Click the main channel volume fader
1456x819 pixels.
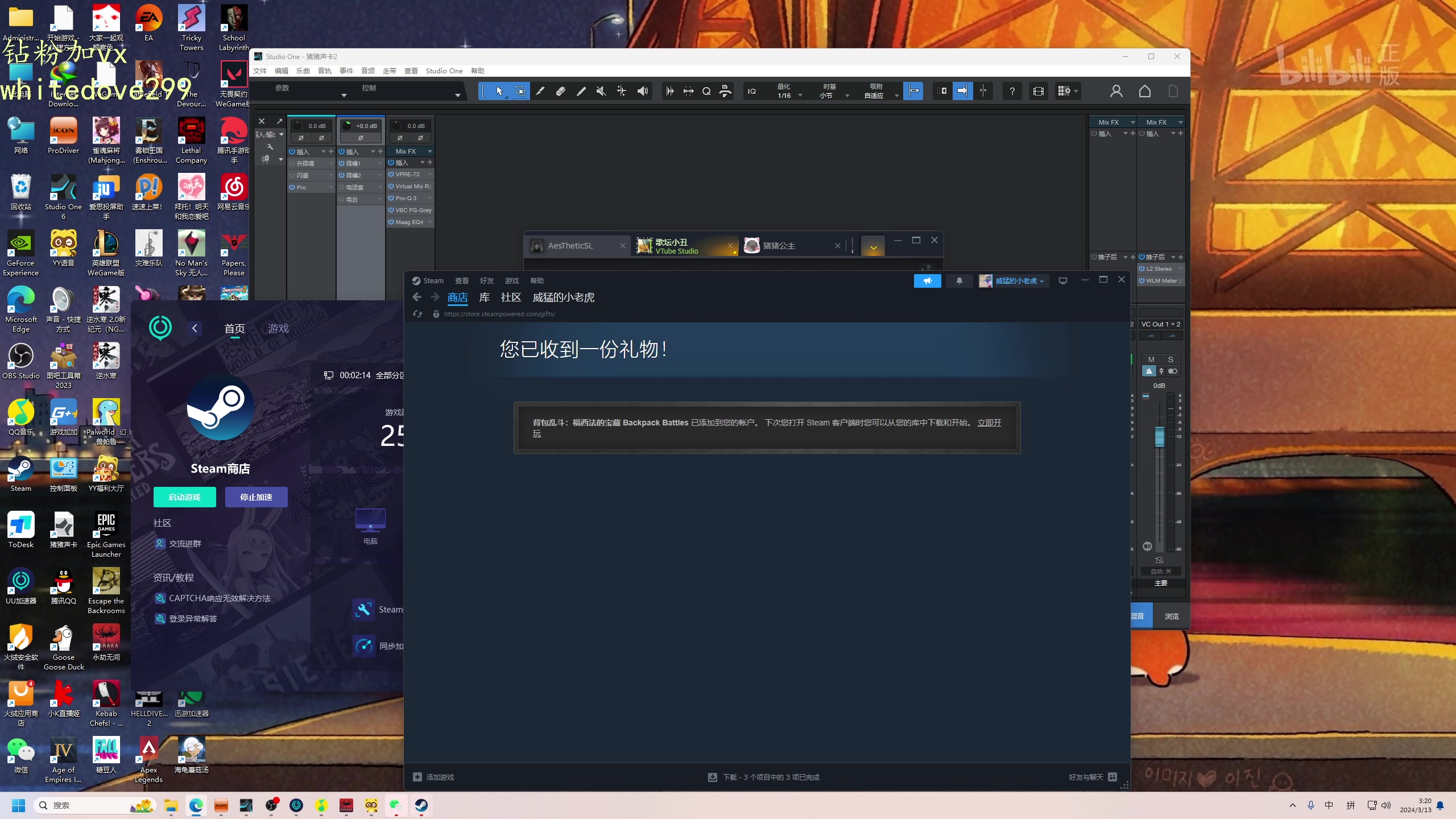click(x=1159, y=437)
